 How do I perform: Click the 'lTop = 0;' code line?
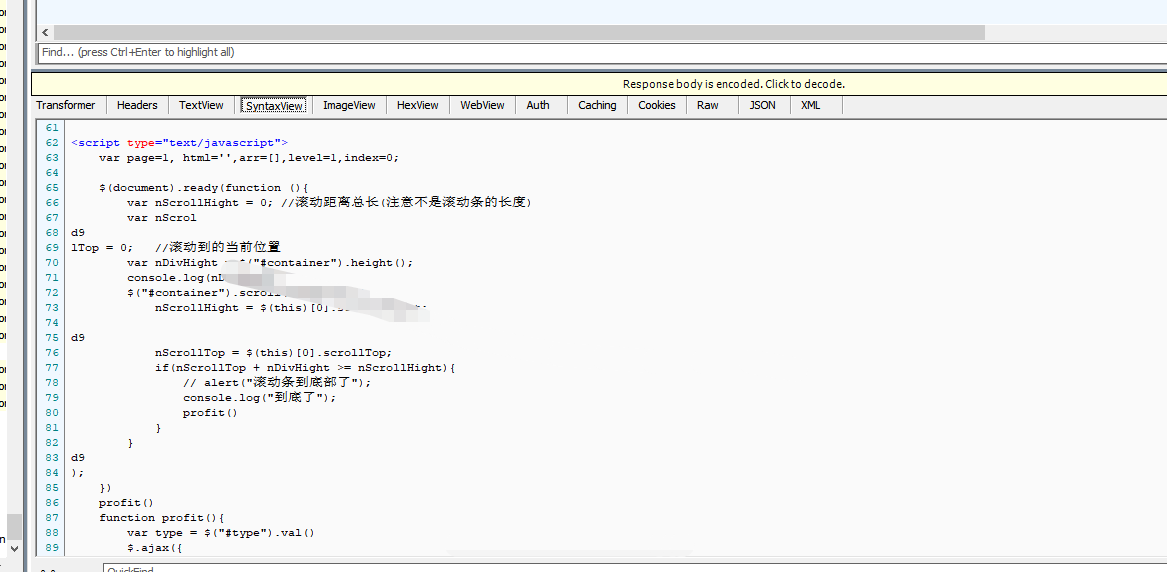(x=175, y=247)
